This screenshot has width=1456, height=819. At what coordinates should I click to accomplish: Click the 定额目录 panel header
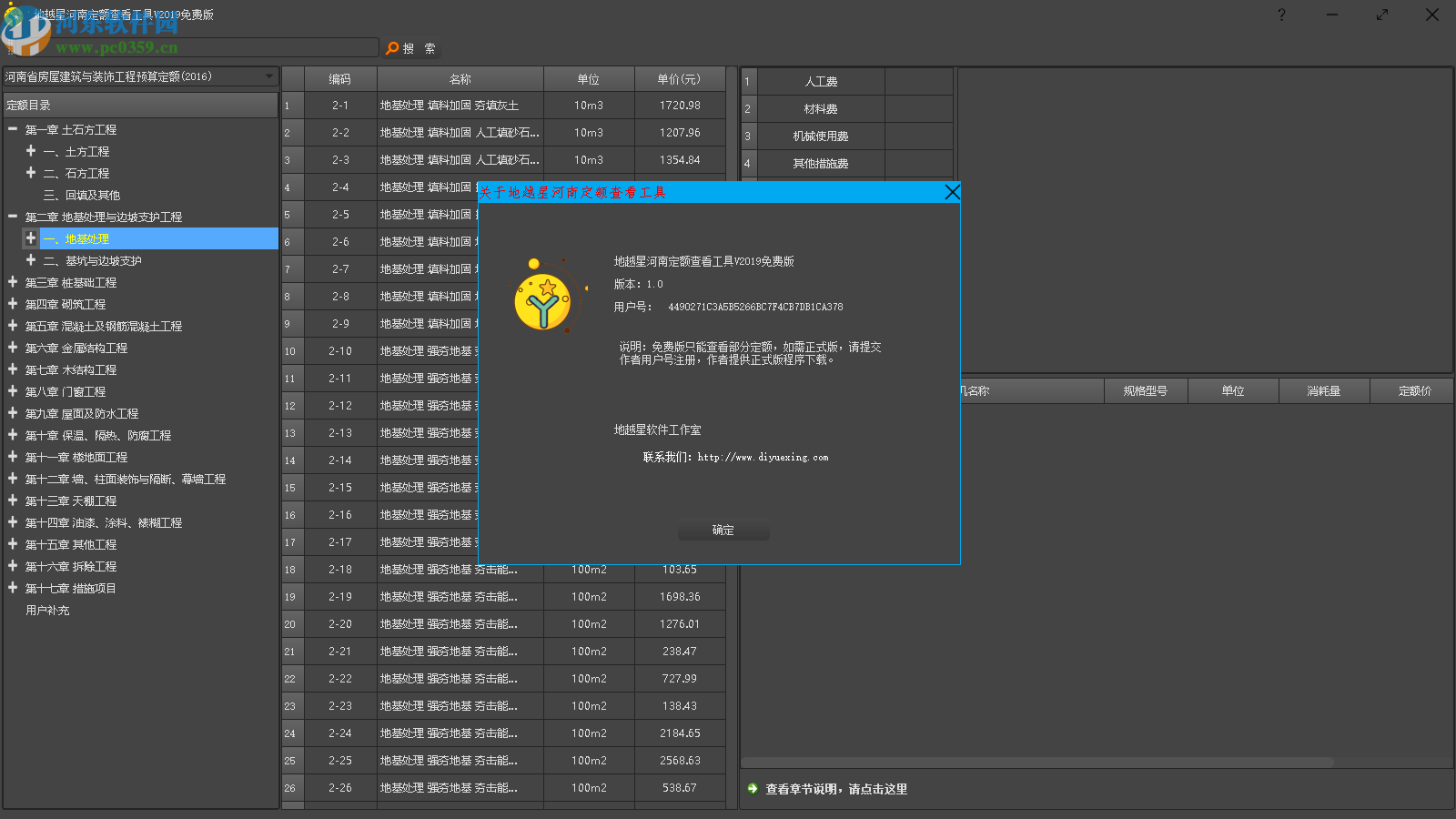[x=141, y=105]
